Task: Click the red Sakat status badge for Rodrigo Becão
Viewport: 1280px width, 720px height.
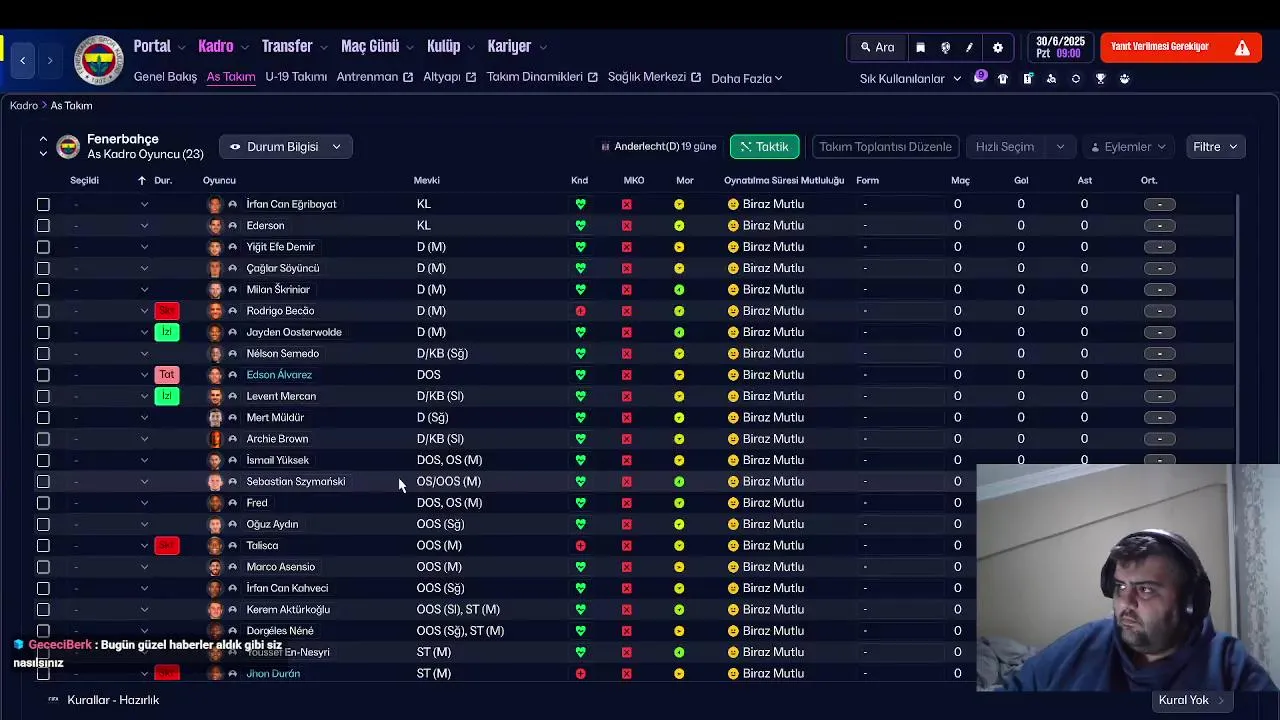Action: pos(167,311)
